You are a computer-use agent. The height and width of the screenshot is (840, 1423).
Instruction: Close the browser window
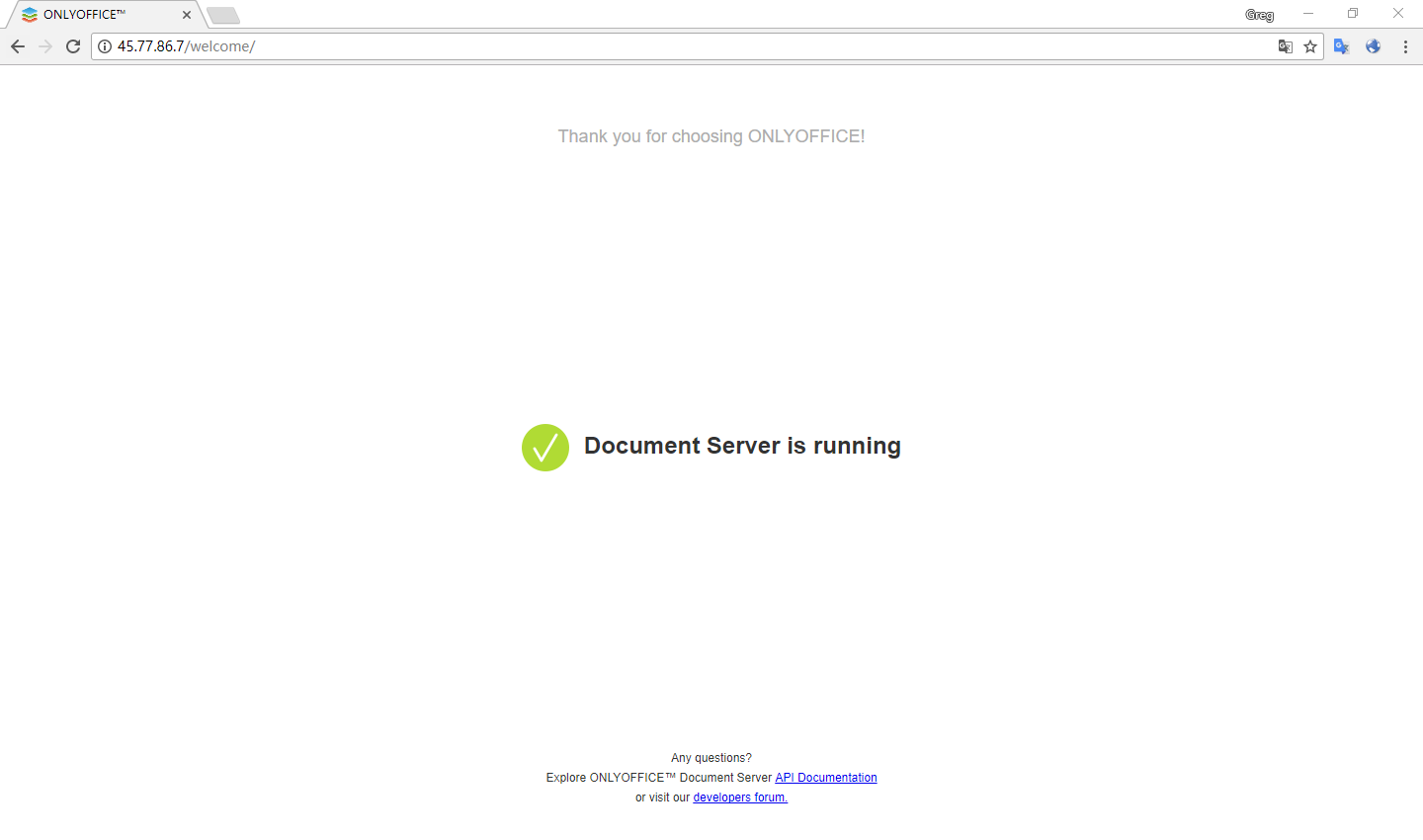pyautogui.click(x=1398, y=14)
